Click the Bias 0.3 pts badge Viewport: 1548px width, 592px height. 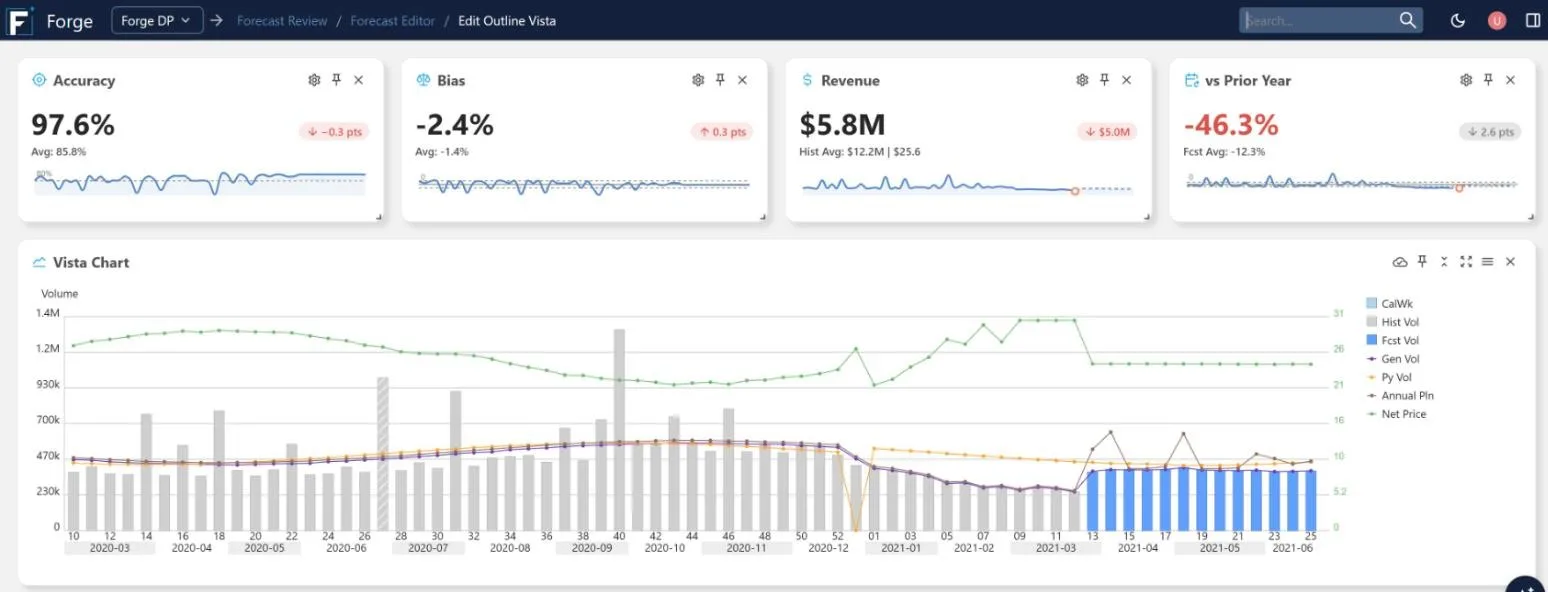[721, 132]
